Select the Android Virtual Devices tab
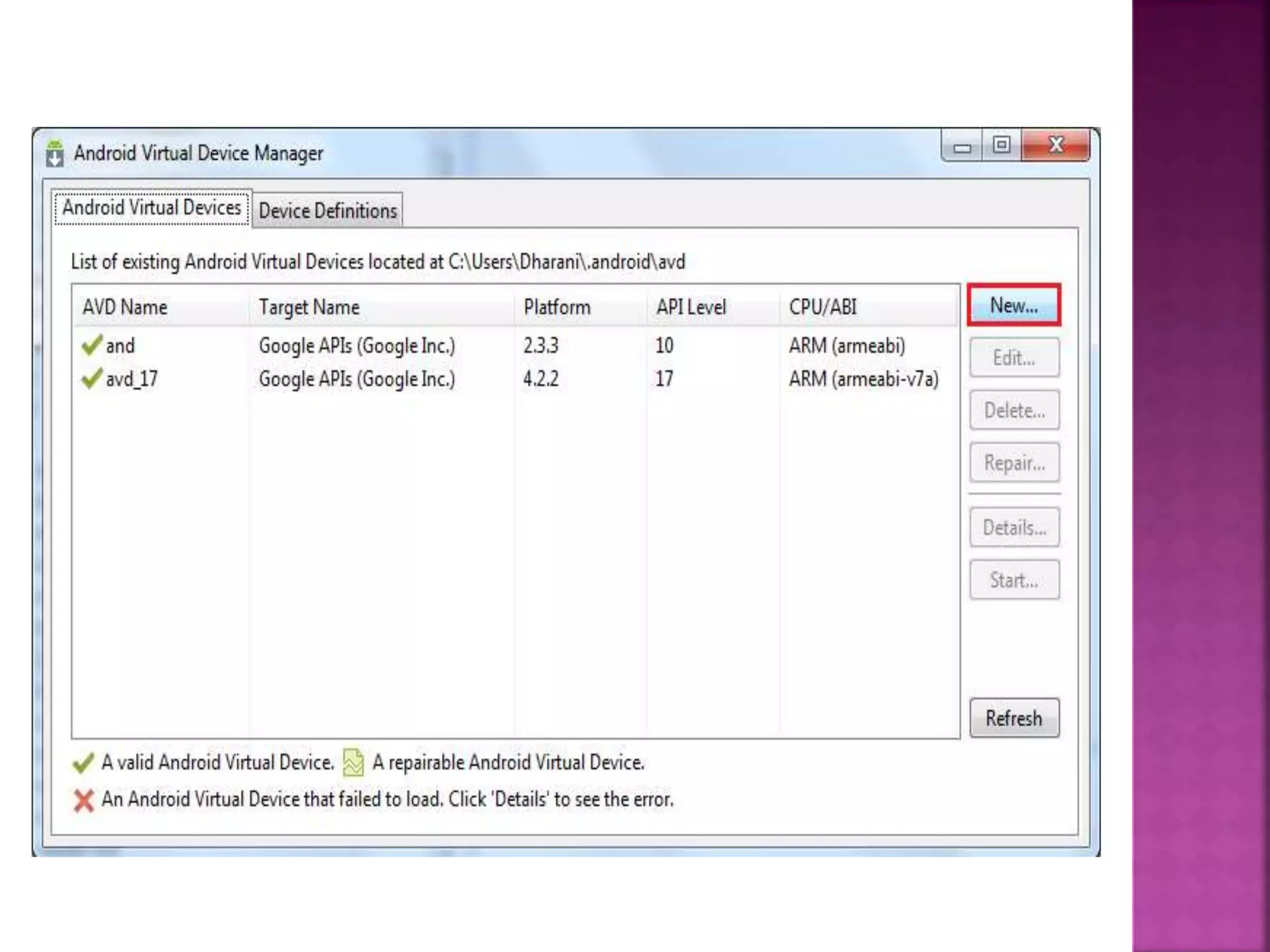Viewport: 1270px width, 952px height. pyautogui.click(x=152, y=208)
